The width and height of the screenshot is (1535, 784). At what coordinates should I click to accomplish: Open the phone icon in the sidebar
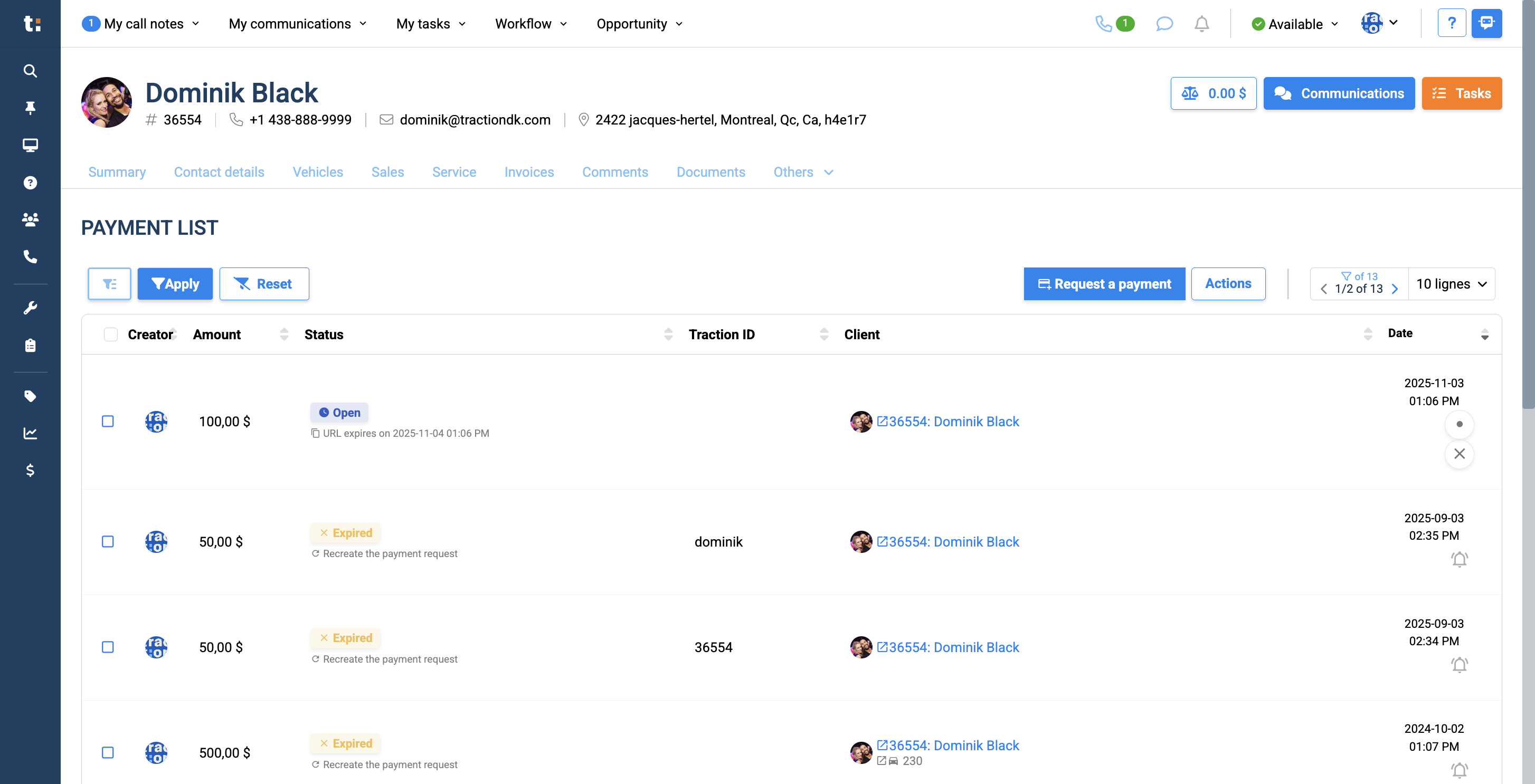pos(30,257)
